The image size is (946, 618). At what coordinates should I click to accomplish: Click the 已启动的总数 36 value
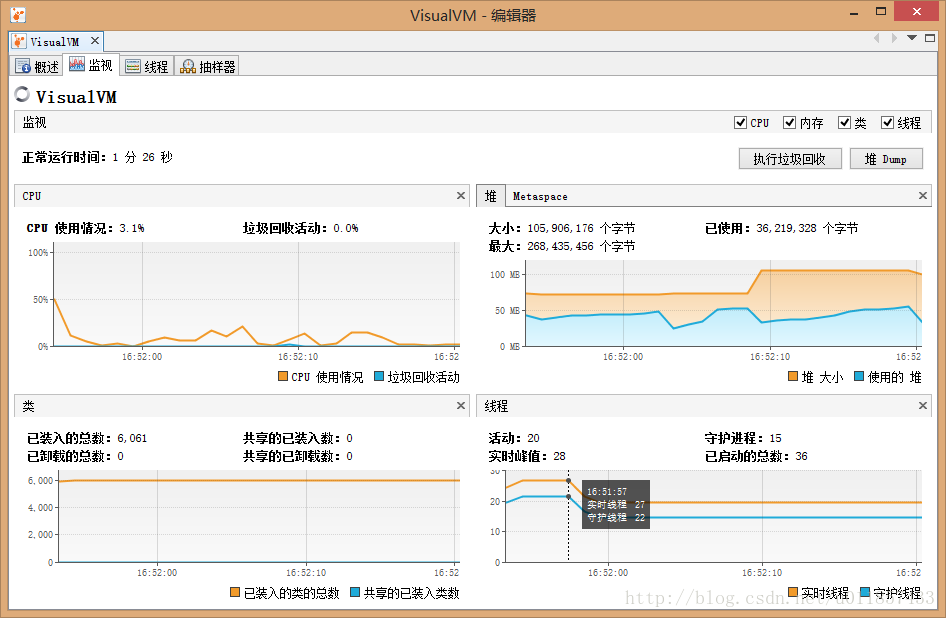coord(801,456)
